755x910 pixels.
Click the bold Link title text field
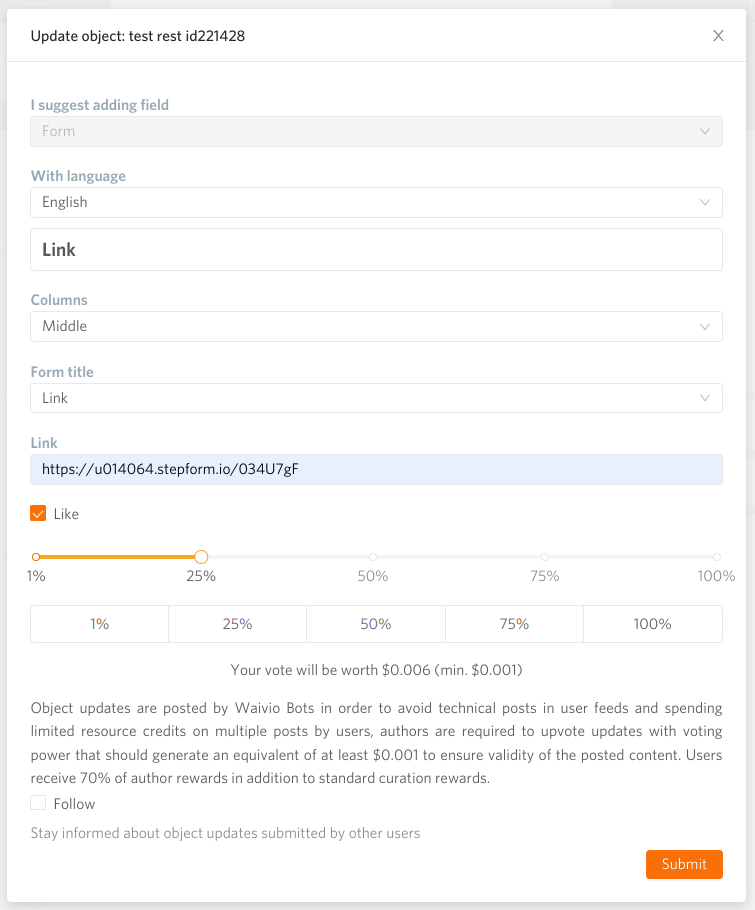[x=376, y=250]
